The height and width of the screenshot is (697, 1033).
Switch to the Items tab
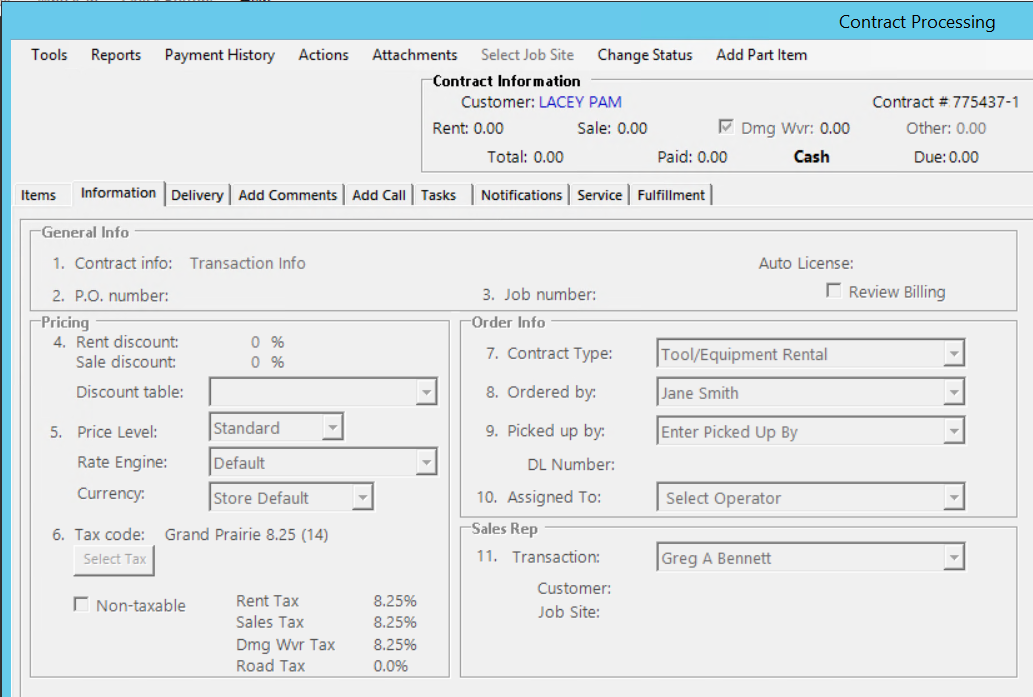click(39, 195)
